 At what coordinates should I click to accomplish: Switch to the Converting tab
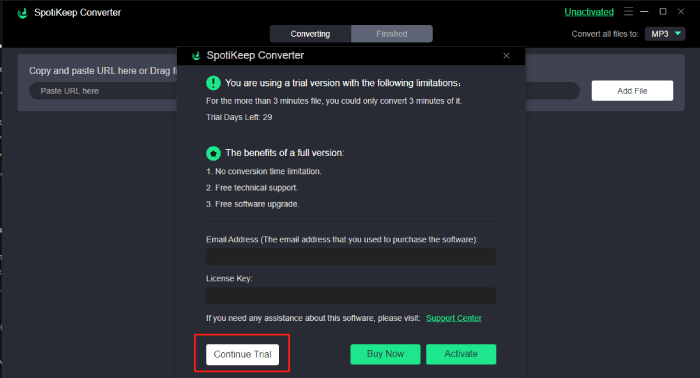pos(310,34)
